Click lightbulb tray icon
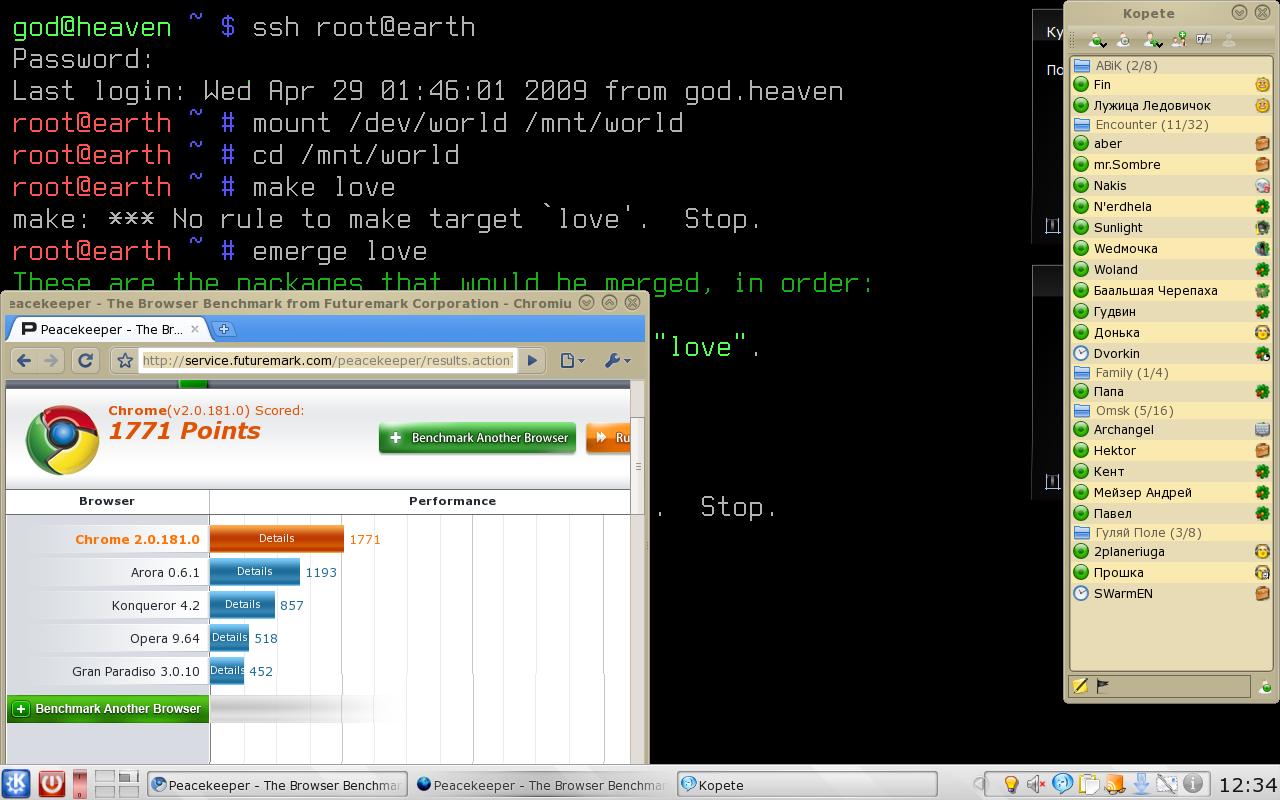1280x800 pixels. [1011, 784]
